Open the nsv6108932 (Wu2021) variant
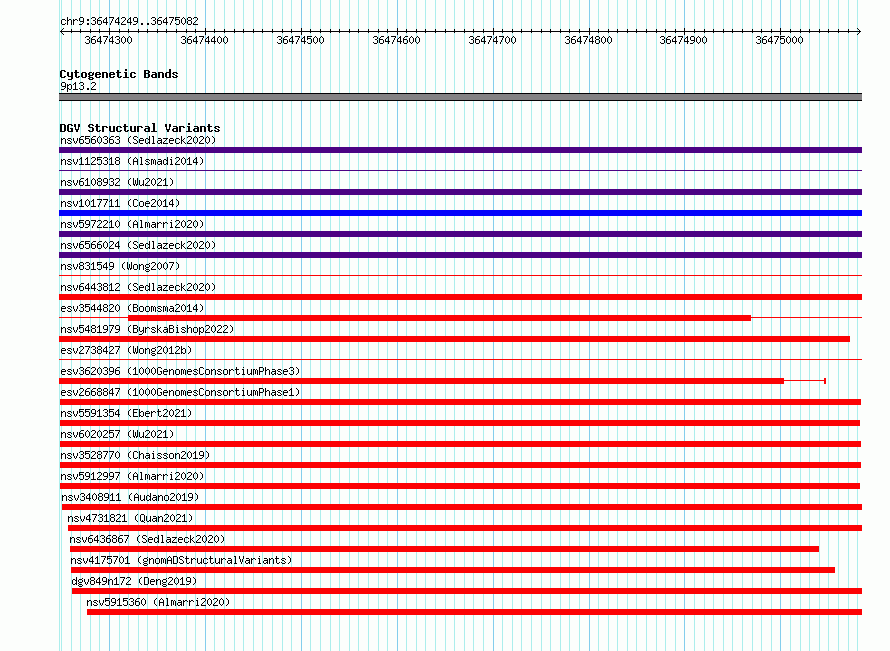The height and width of the screenshot is (651, 890). tap(117, 182)
